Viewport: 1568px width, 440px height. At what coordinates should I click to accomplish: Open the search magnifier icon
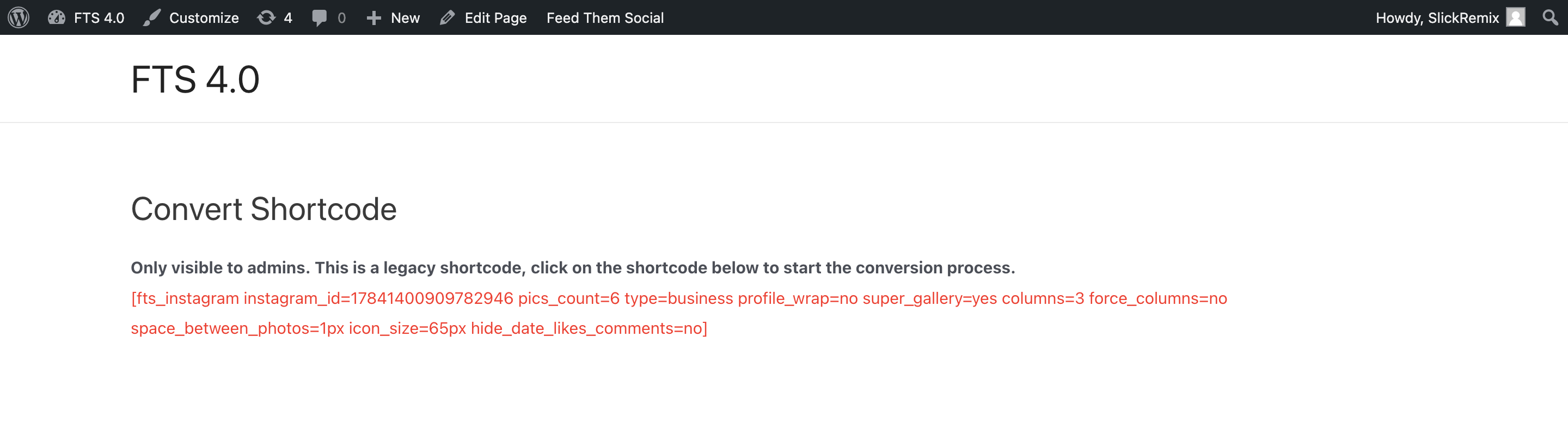coord(1551,17)
